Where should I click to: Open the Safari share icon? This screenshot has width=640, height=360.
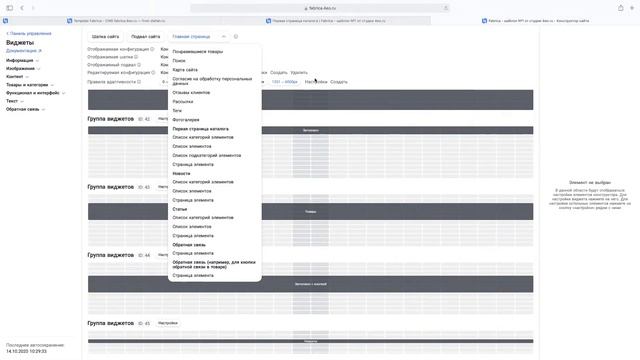pos(620,8)
